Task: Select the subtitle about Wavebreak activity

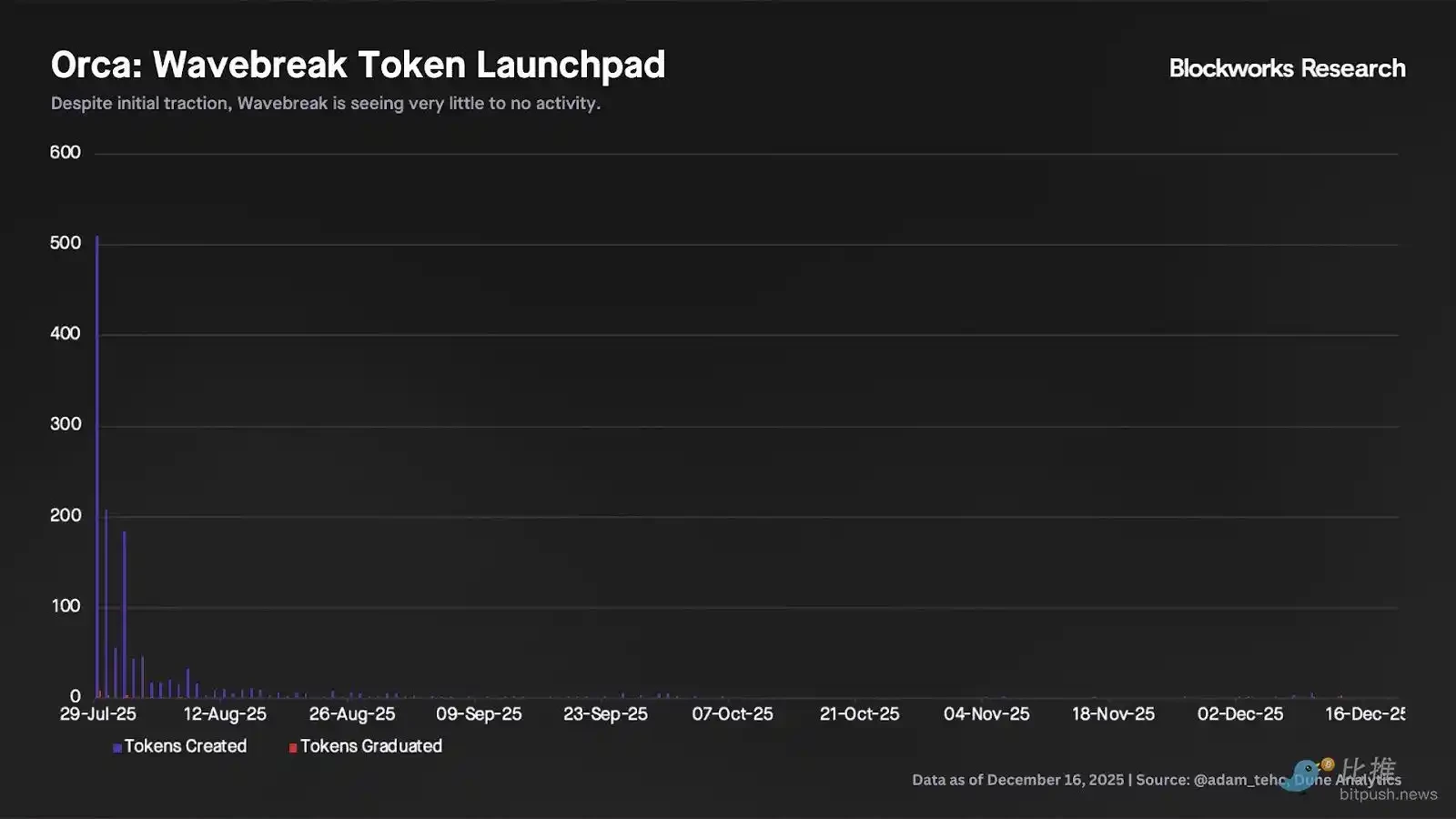Action: click(326, 104)
